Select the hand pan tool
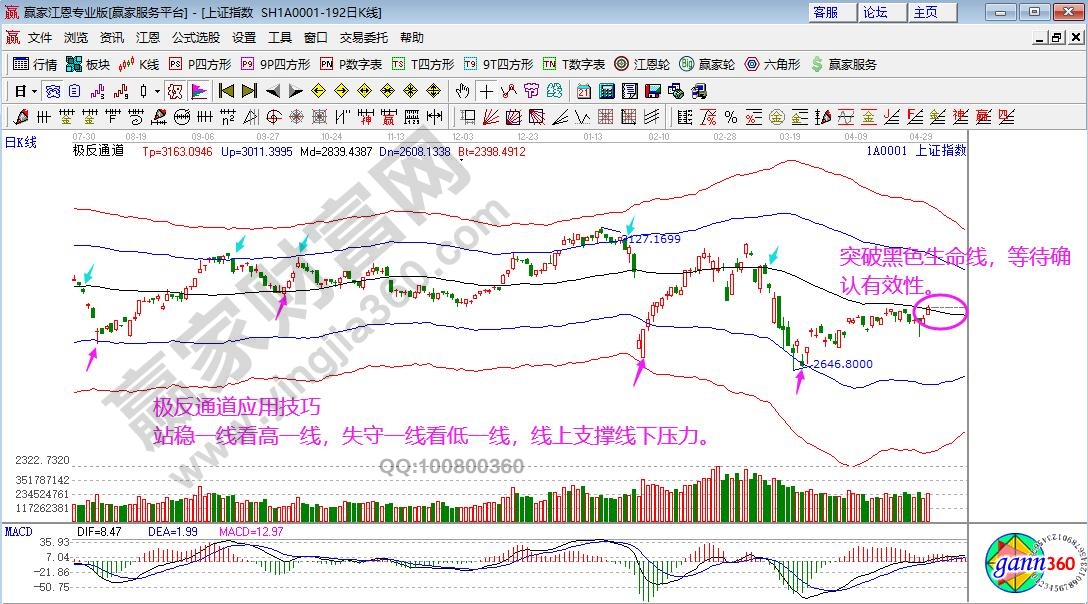Image resolution: width=1088 pixels, height=604 pixels. (463, 91)
